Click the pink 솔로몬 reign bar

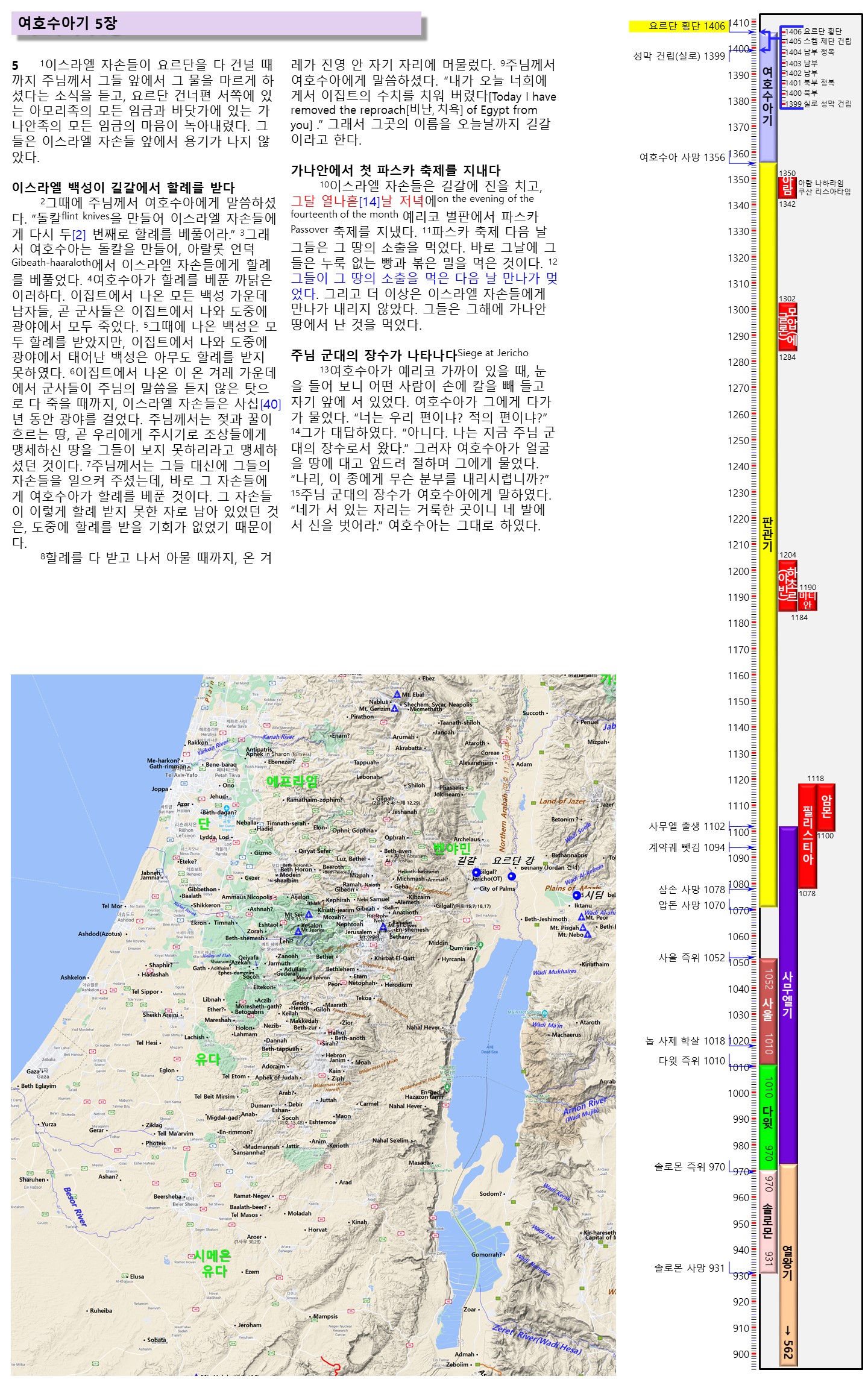point(767,1222)
